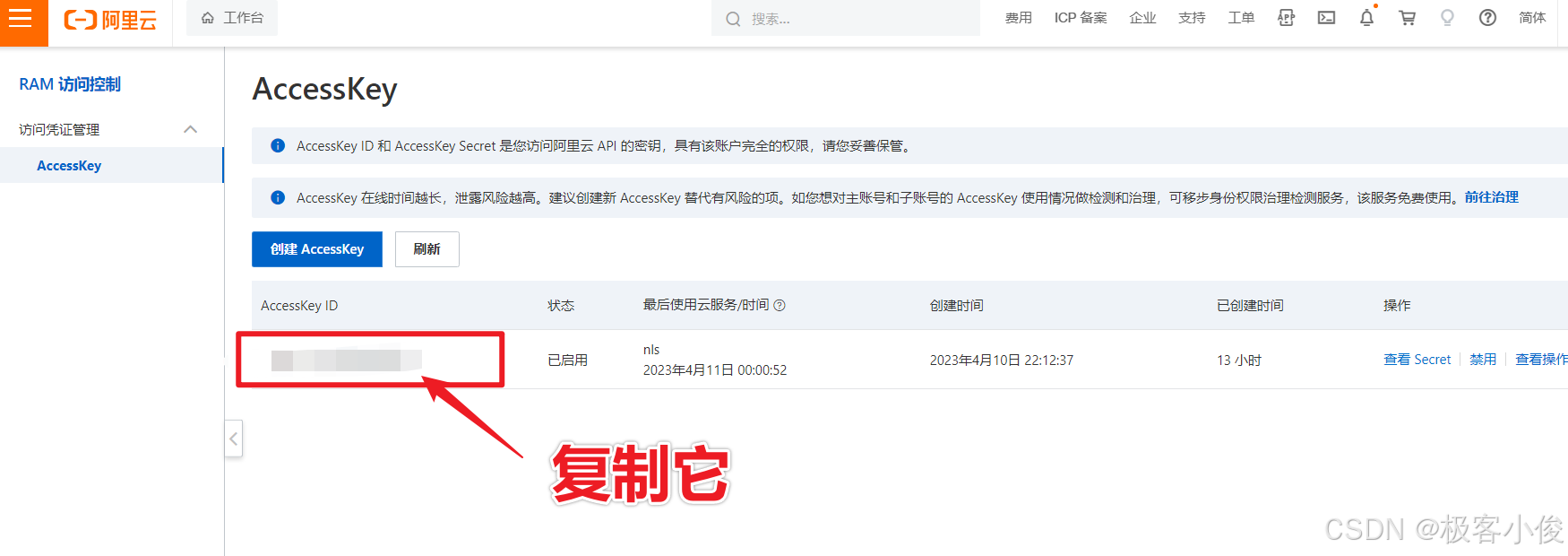1568x556 pixels.
Task: Open the ICP 备案 menu
Action: 1081,18
